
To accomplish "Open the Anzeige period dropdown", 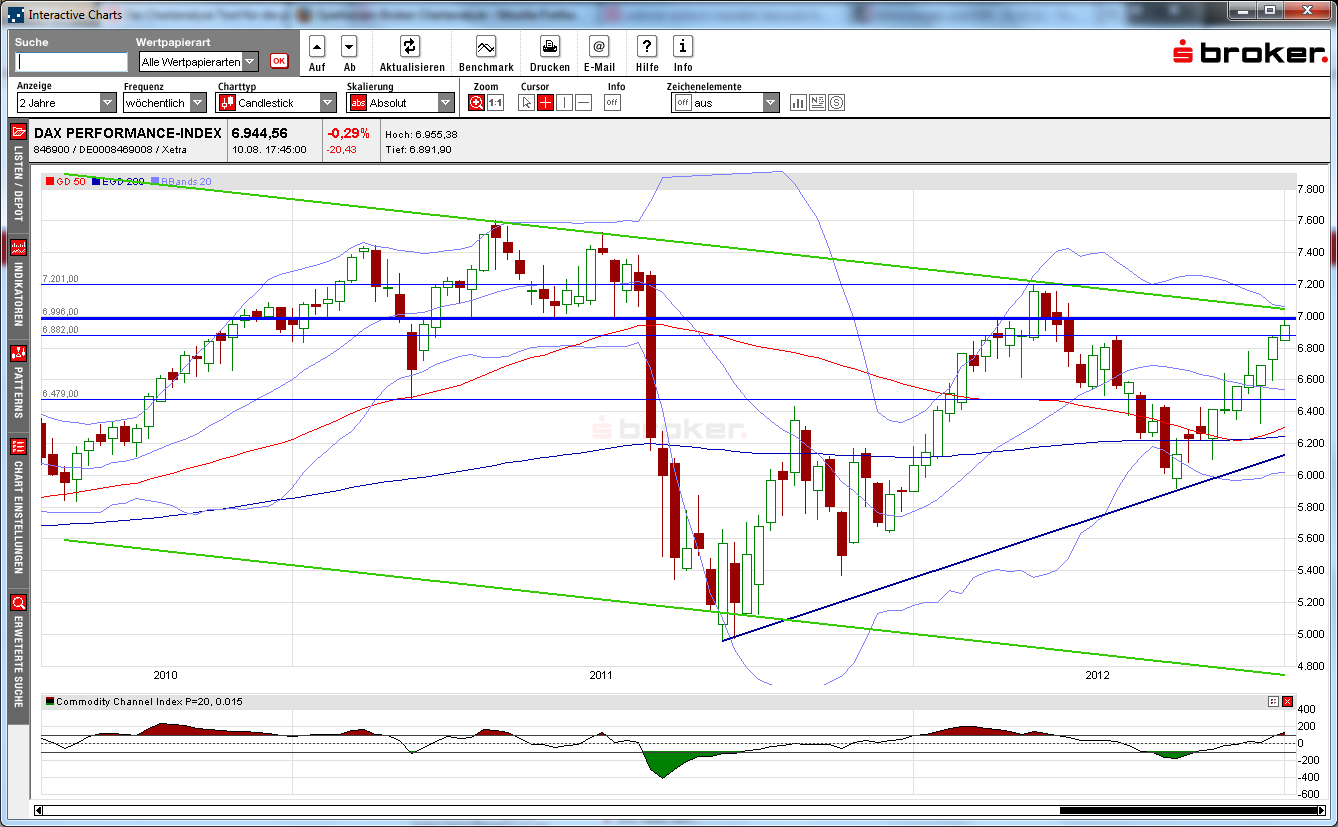I will (x=108, y=101).
